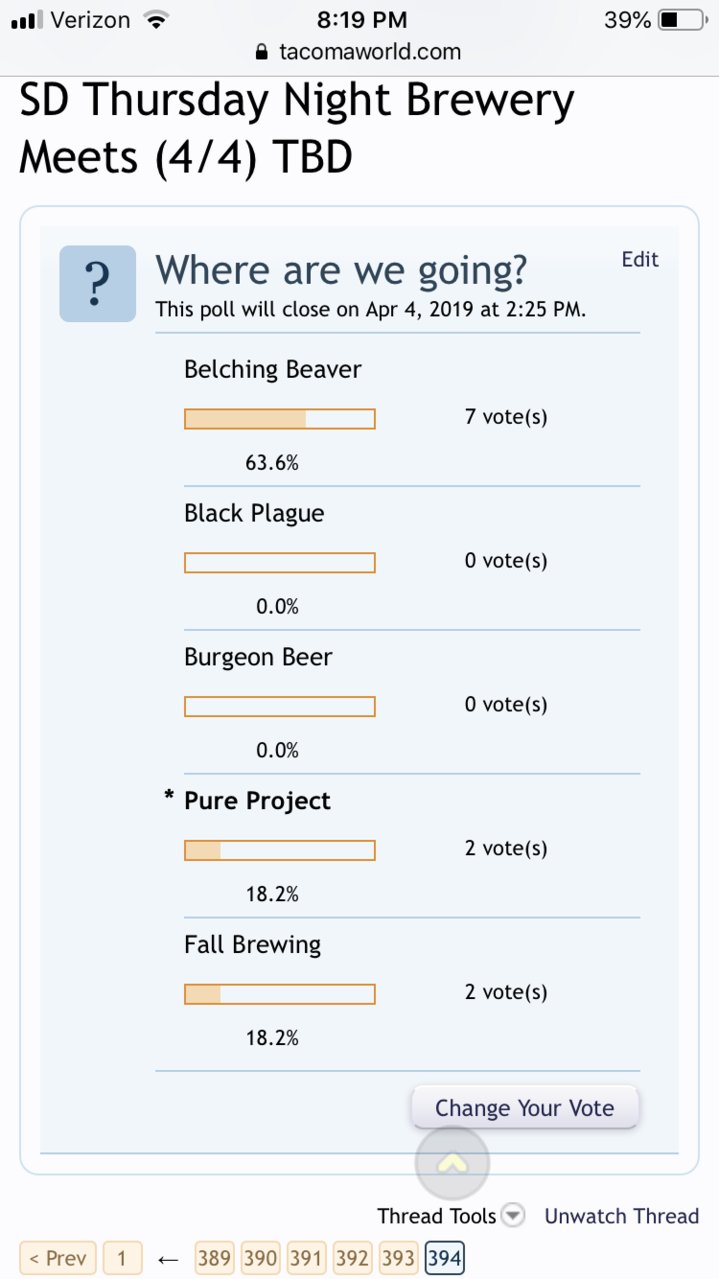
Task: Tap the battery icon in the status bar
Action: (x=681, y=19)
